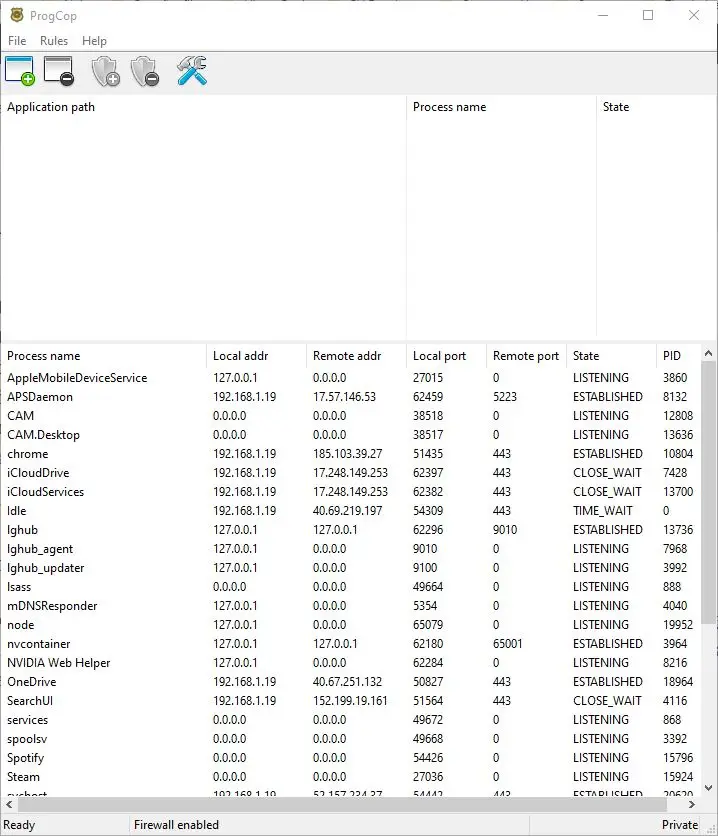Viewport: 718px width, 836px height.
Task: Click remote port 5223 cell
Action: pos(505,397)
